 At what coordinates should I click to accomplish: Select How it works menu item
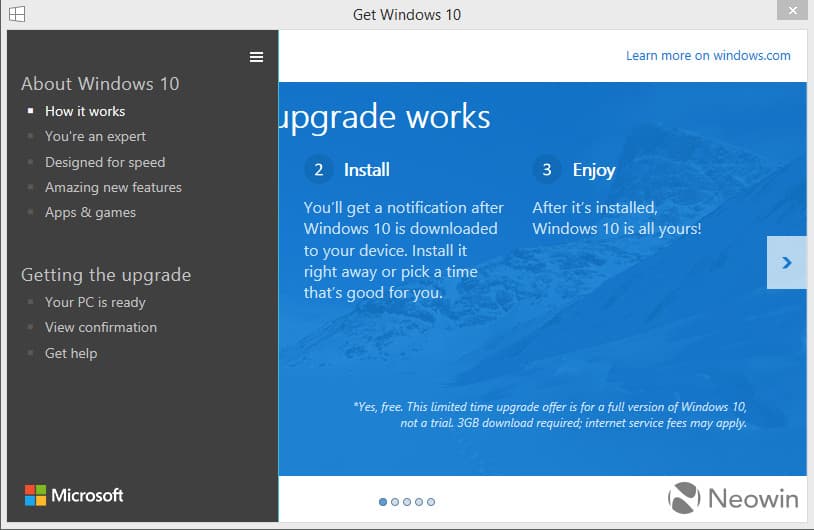click(x=85, y=111)
